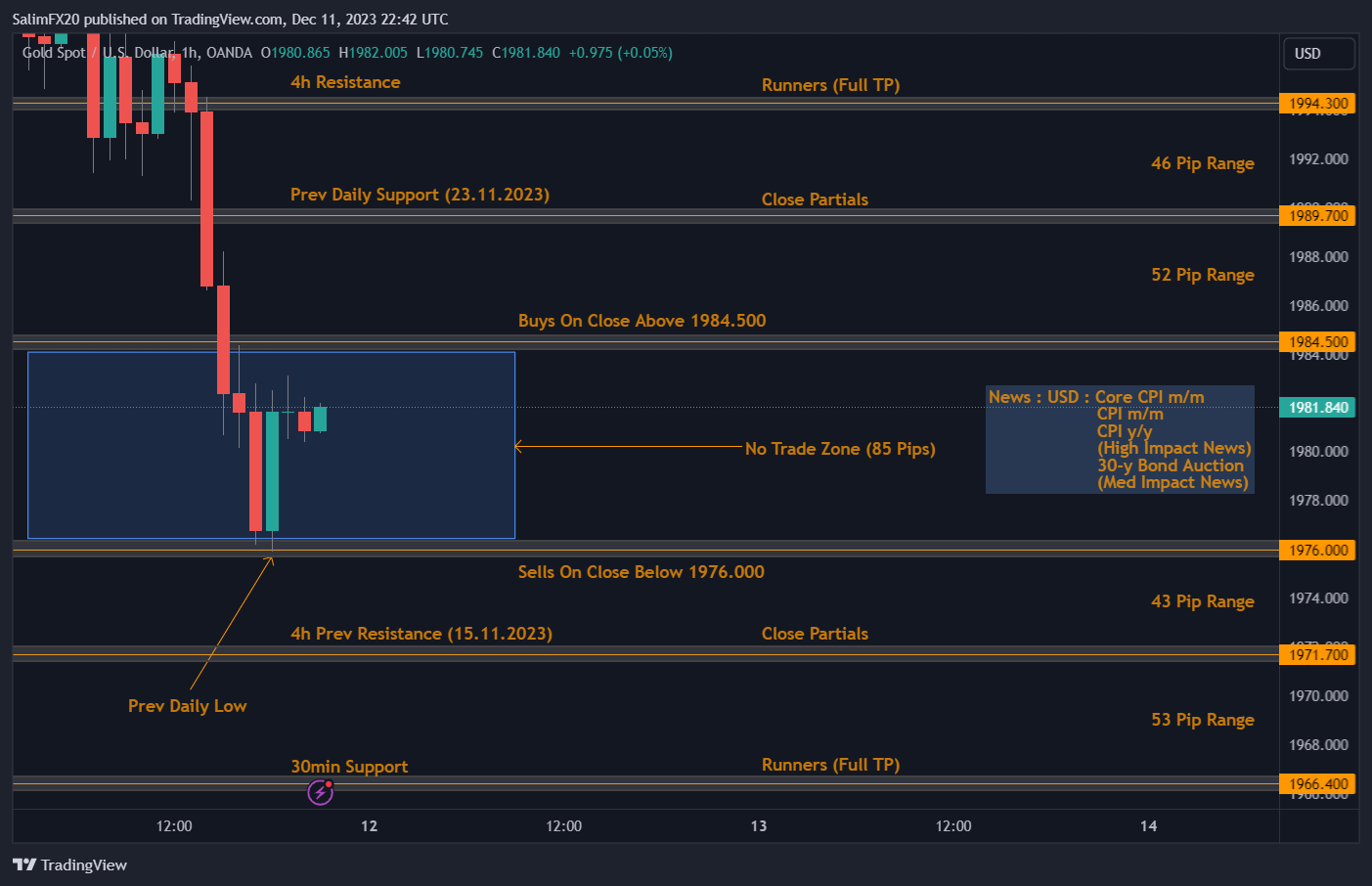This screenshot has width=1372, height=886.
Task: Click the low value L1980.745
Action: point(450,53)
